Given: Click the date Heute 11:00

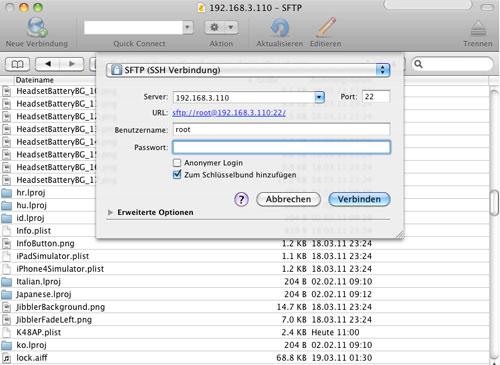Looking at the screenshot, I should [x=335, y=332].
